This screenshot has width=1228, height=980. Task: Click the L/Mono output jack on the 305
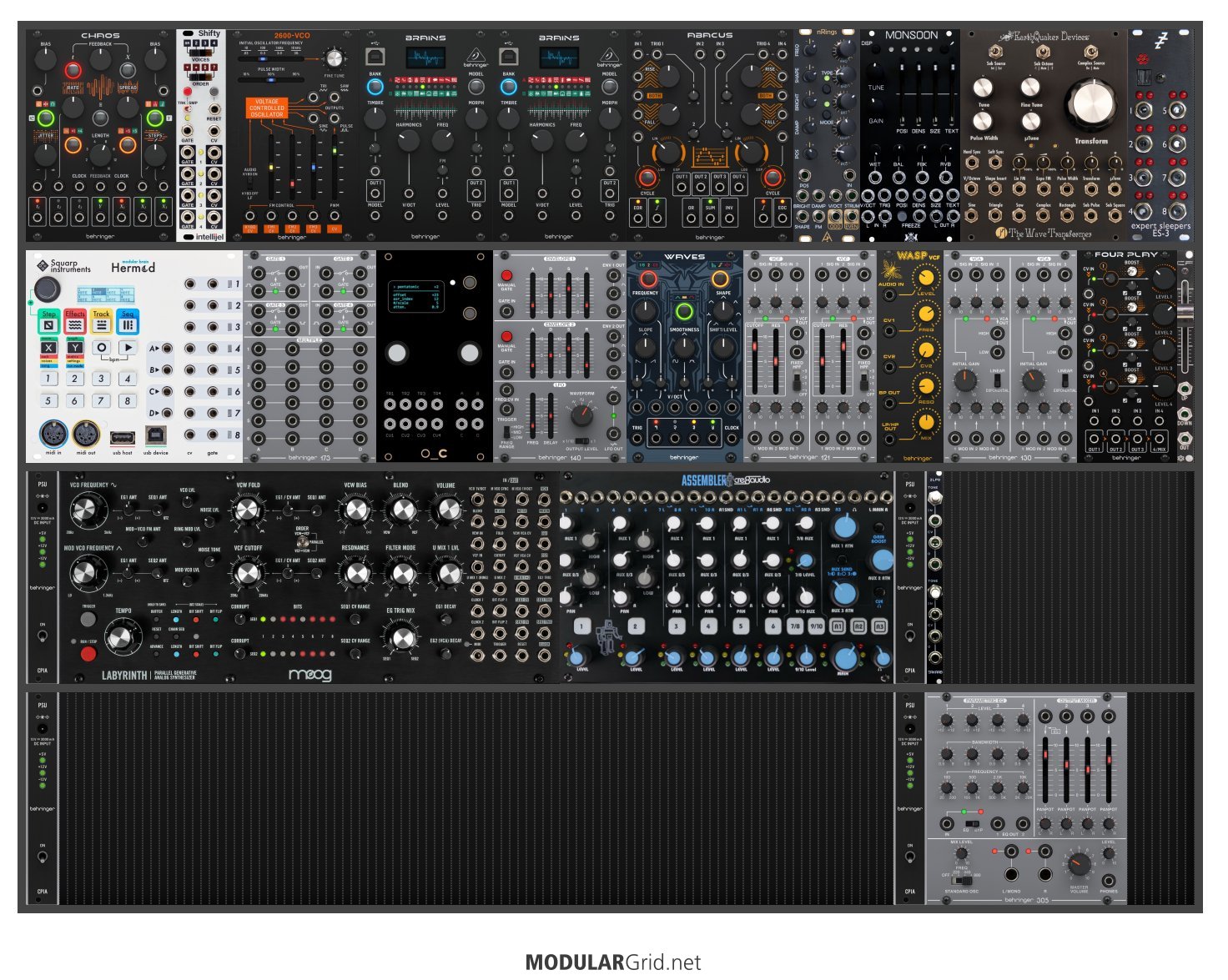pyautogui.click(x=1011, y=875)
